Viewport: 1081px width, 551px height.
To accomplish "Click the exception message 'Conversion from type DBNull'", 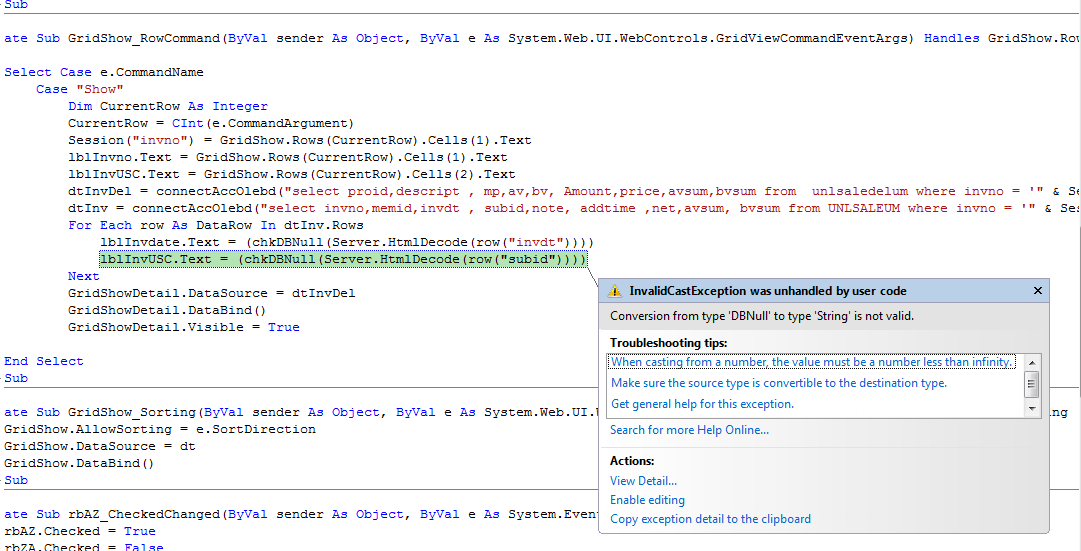I will 762,317.
